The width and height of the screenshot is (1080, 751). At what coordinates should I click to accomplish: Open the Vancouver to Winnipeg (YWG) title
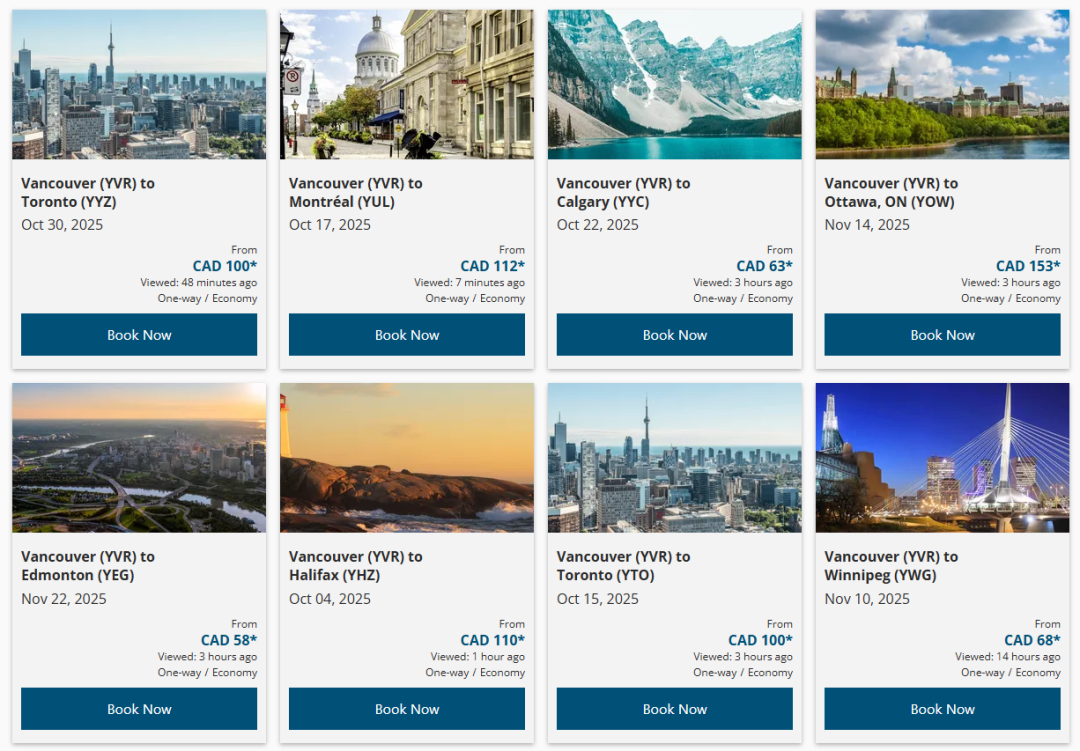pyautogui.click(x=891, y=566)
